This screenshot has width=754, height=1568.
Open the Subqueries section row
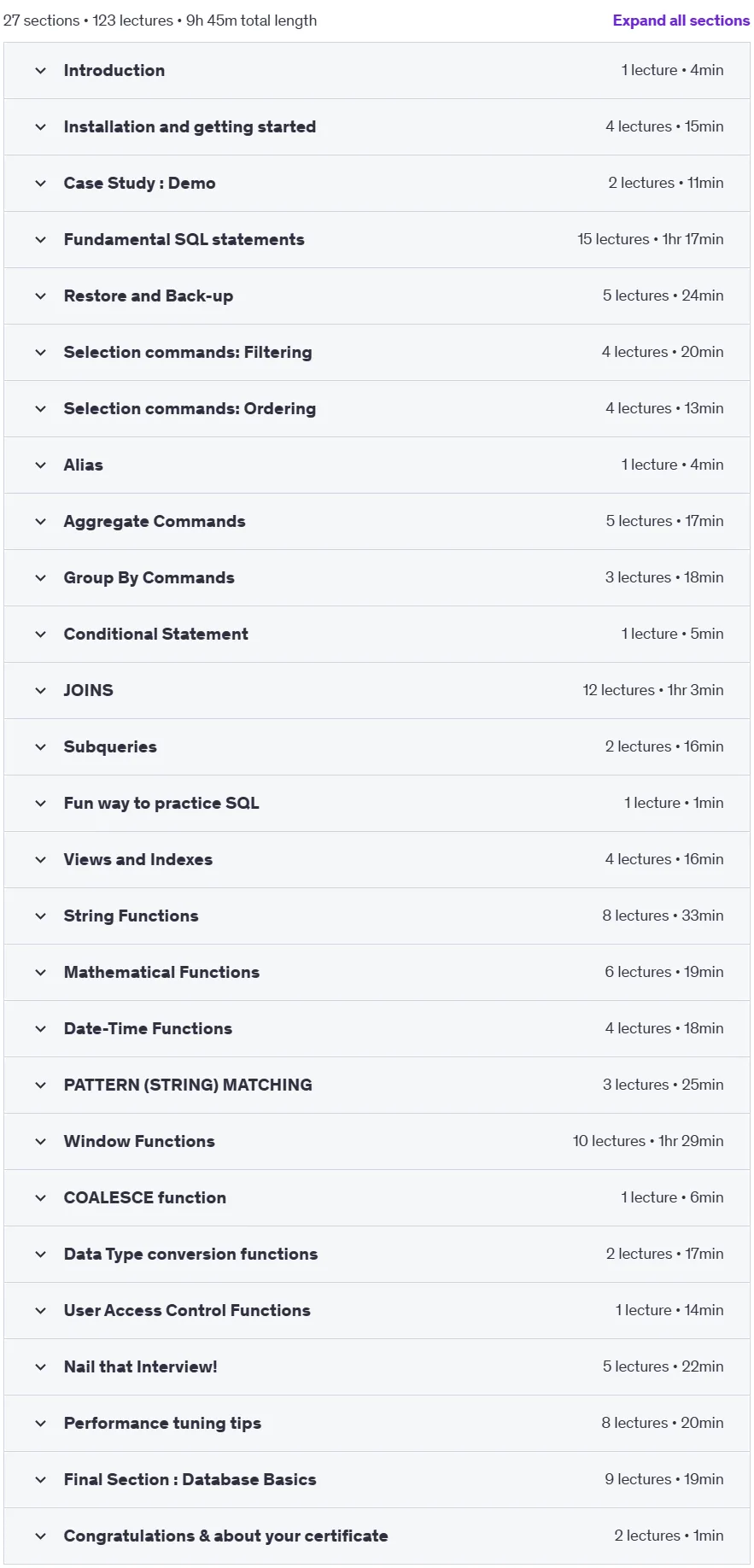[x=377, y=747]
